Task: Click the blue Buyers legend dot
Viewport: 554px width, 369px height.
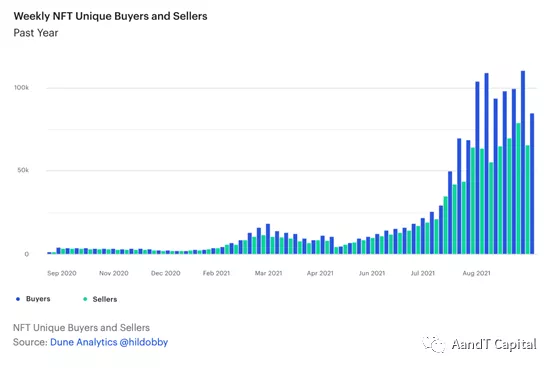Action: pos(18,299)
